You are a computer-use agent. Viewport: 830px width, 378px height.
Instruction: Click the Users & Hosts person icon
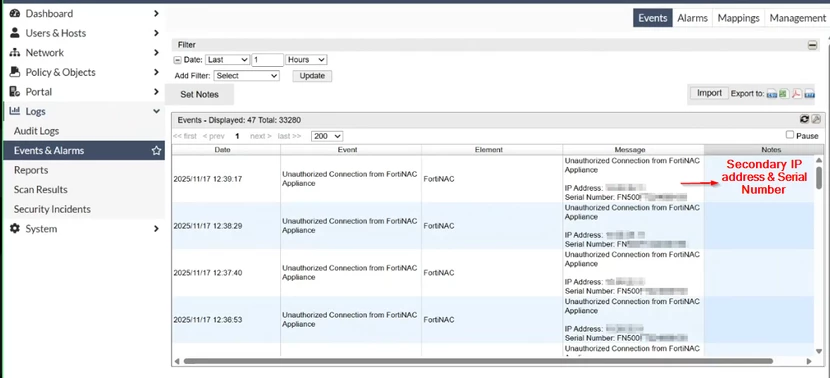pos(15,33)
